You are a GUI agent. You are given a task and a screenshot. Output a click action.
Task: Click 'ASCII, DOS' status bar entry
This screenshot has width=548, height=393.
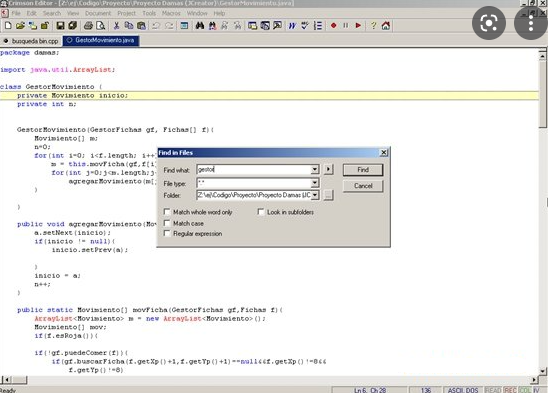coord(463,390)
